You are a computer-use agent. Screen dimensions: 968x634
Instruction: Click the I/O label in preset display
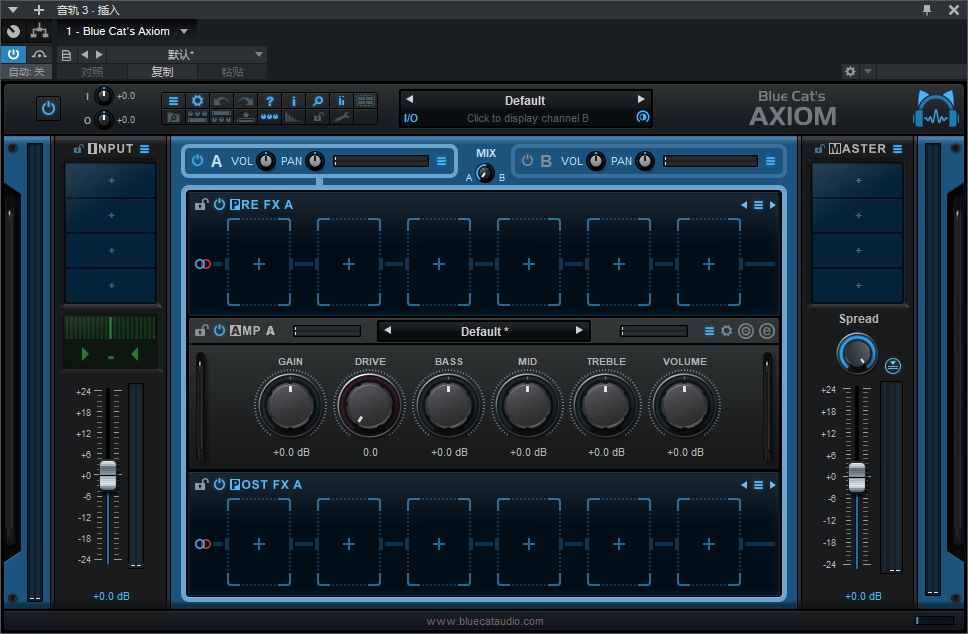tap(411, 118)
